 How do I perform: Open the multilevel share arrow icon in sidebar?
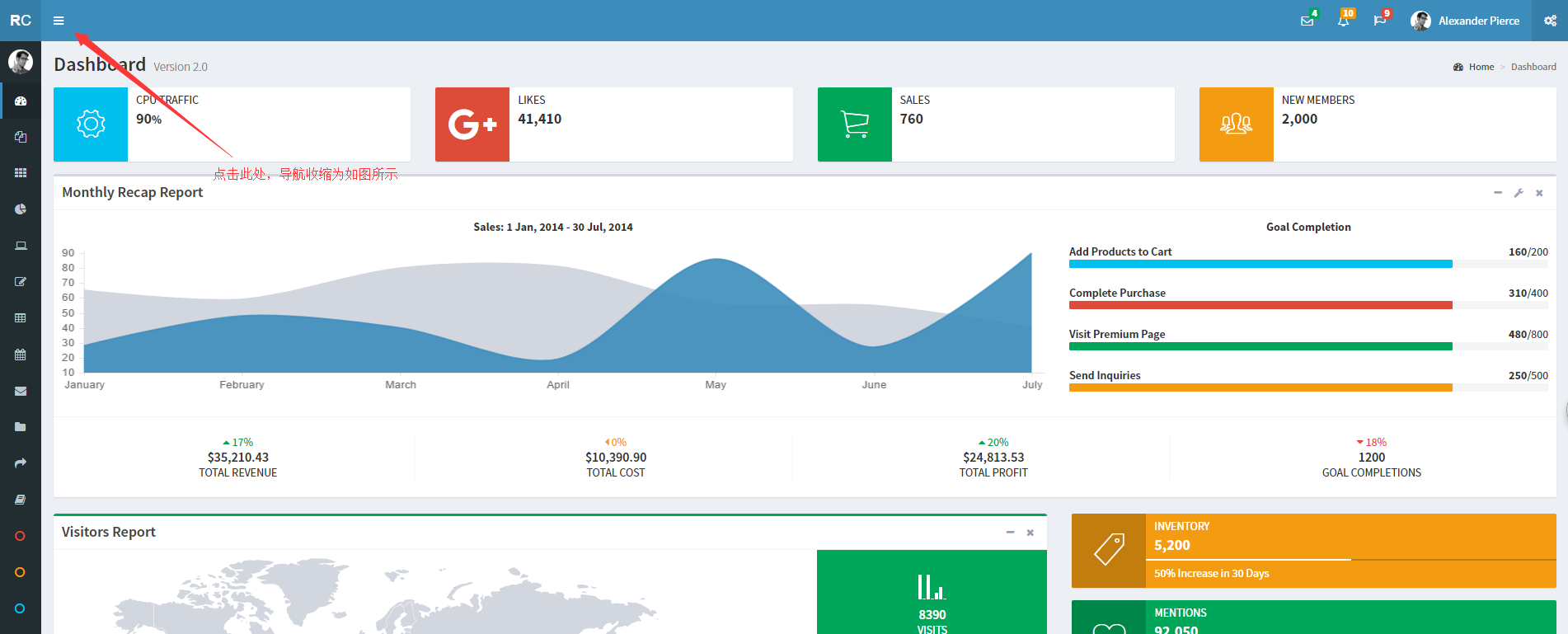[21, 463]
